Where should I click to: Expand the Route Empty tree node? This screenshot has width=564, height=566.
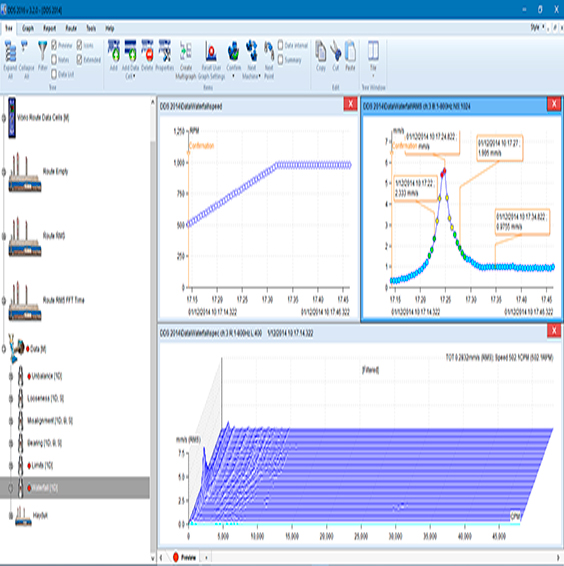4,172
